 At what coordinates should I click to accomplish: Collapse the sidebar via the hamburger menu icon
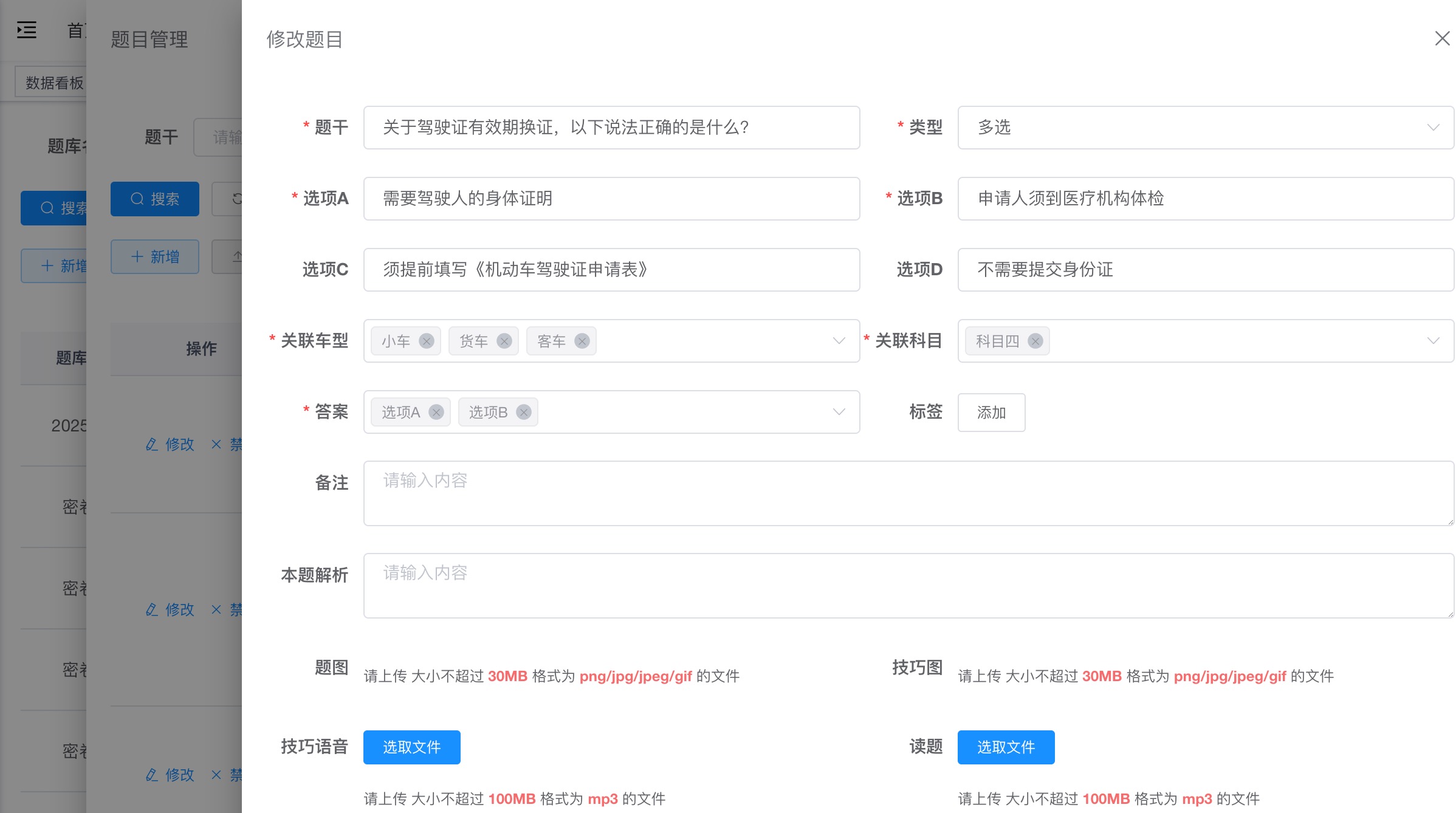[27, 30]
